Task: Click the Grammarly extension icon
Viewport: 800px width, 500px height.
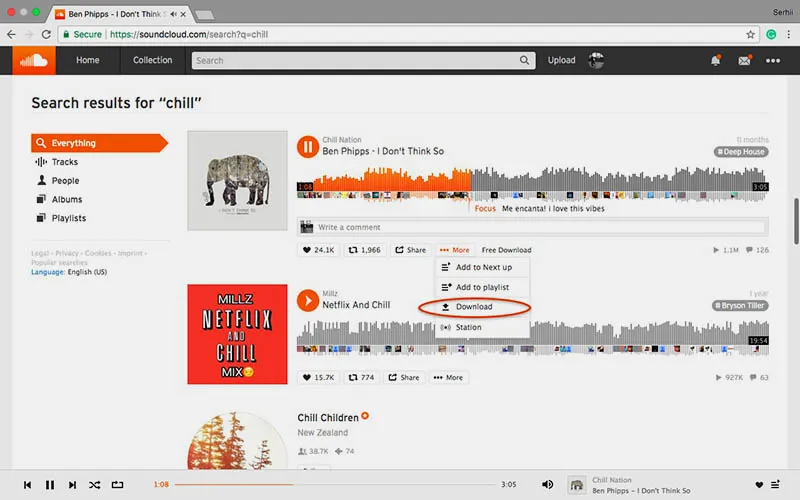Action: pyautogui.click(x=771, y=34)
